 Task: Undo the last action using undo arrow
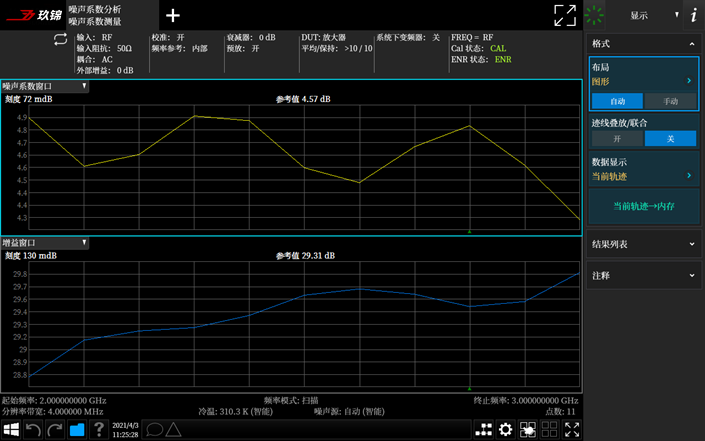(x=33, y=430)
